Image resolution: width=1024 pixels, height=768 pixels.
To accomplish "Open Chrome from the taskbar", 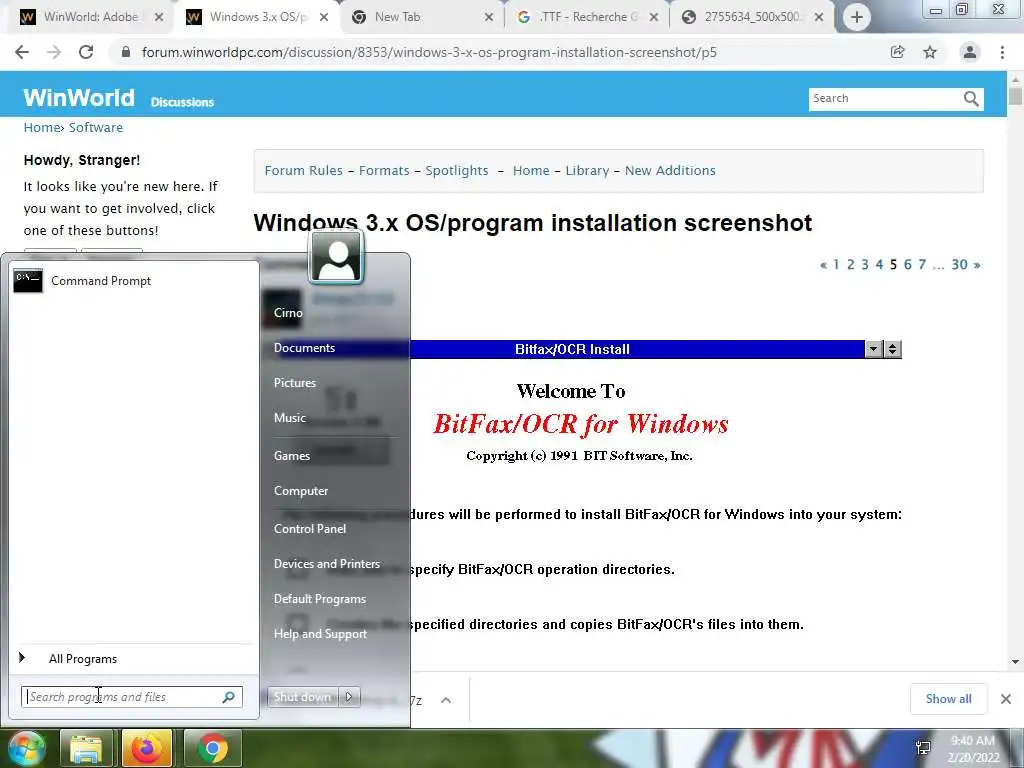I will point(212,748).
